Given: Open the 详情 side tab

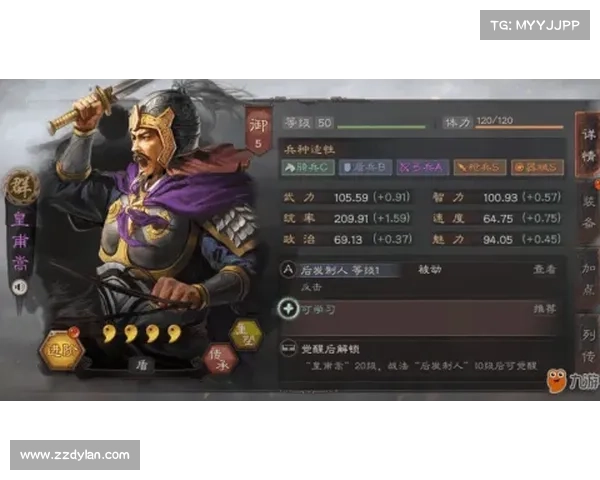Looking at the screenshot, I should [587, 145].
